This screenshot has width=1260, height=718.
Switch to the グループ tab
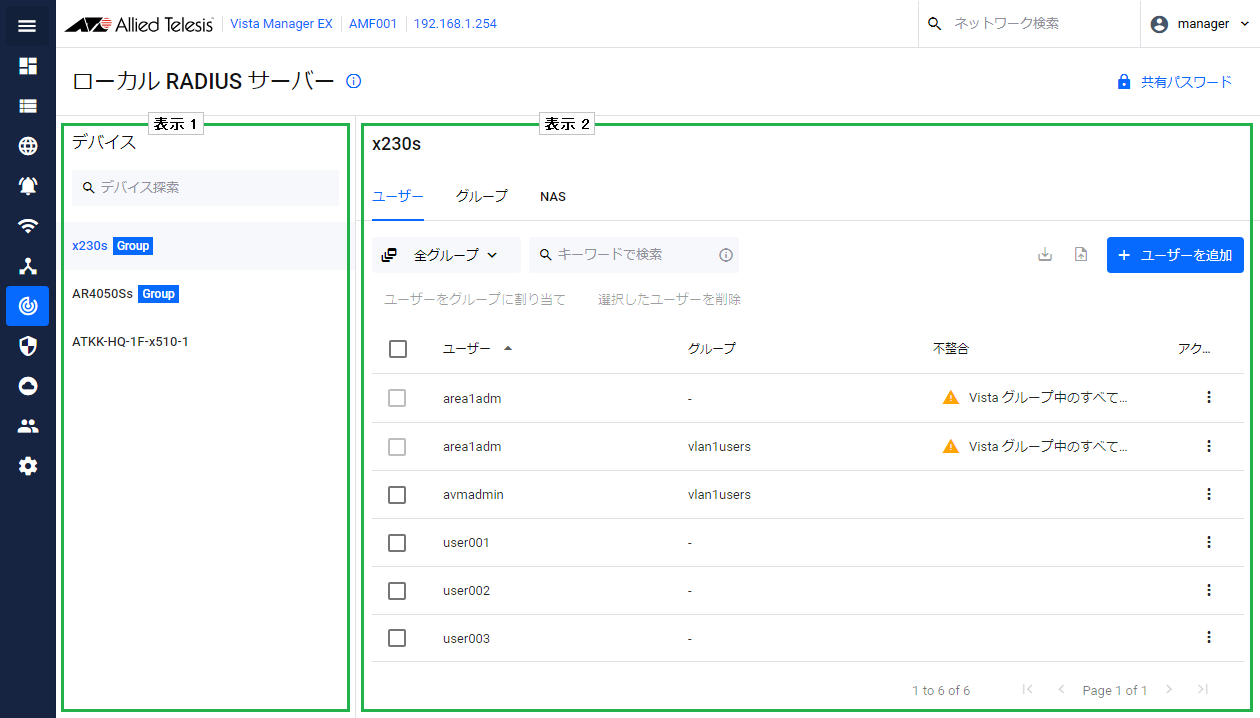click(x=482, y=197)
